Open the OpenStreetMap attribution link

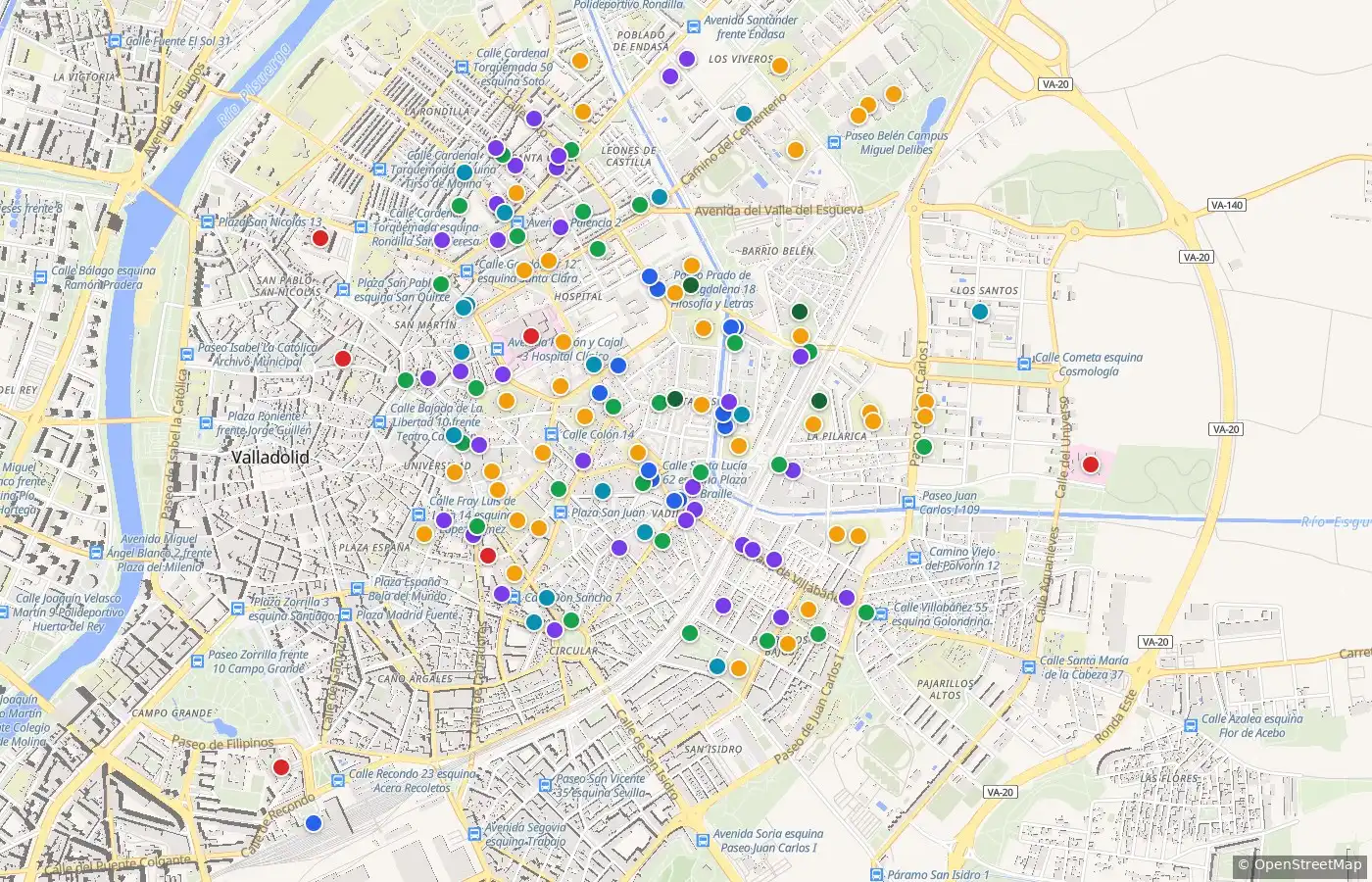click(1308, 864)
